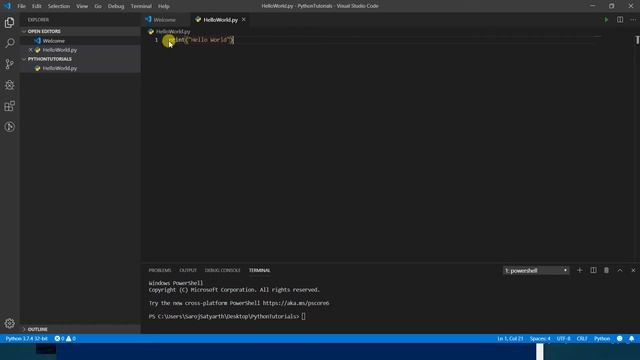
Task: Open the Test view in activity bar
Action: point(9,127)
